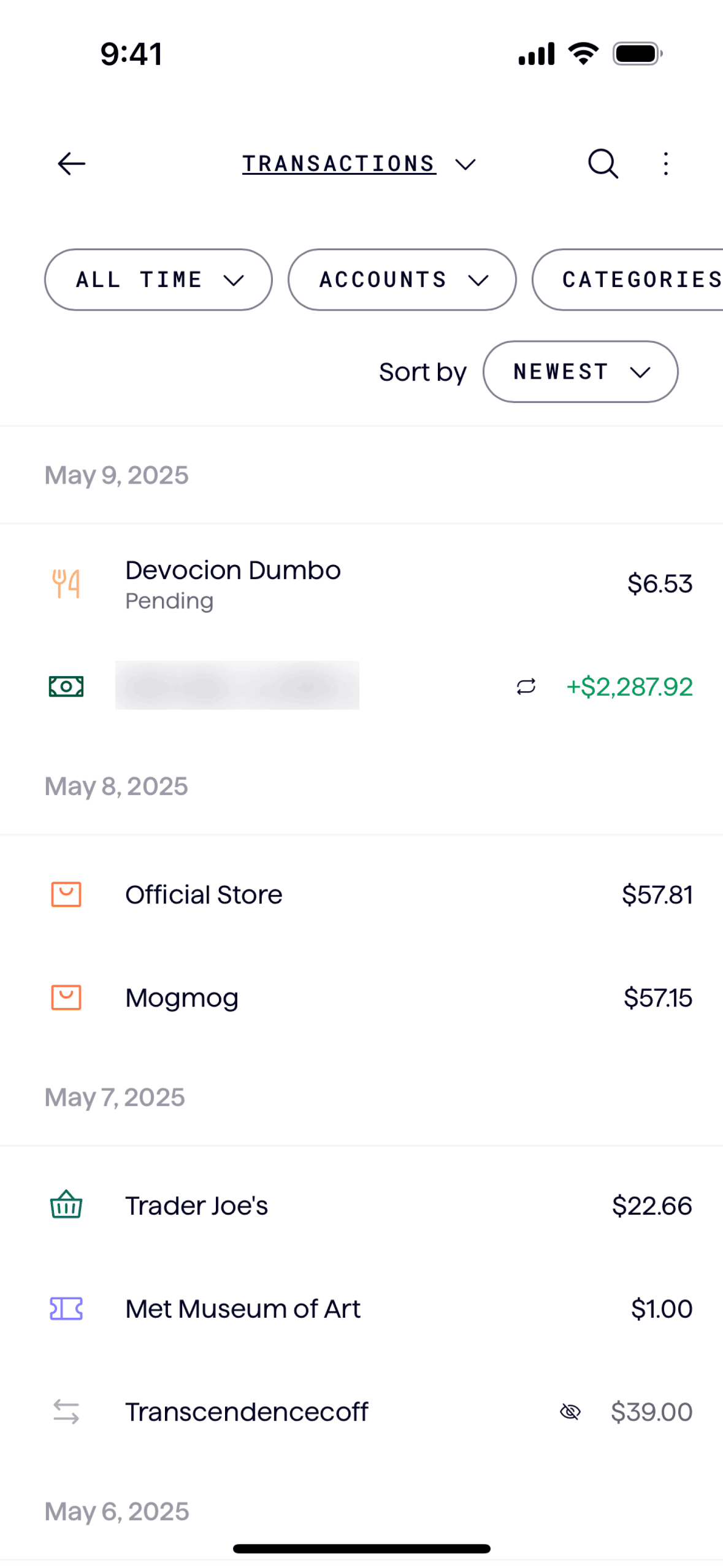723x1568 pixels.
Task: Open the Transactions title menu
Action: pos(358,164)
